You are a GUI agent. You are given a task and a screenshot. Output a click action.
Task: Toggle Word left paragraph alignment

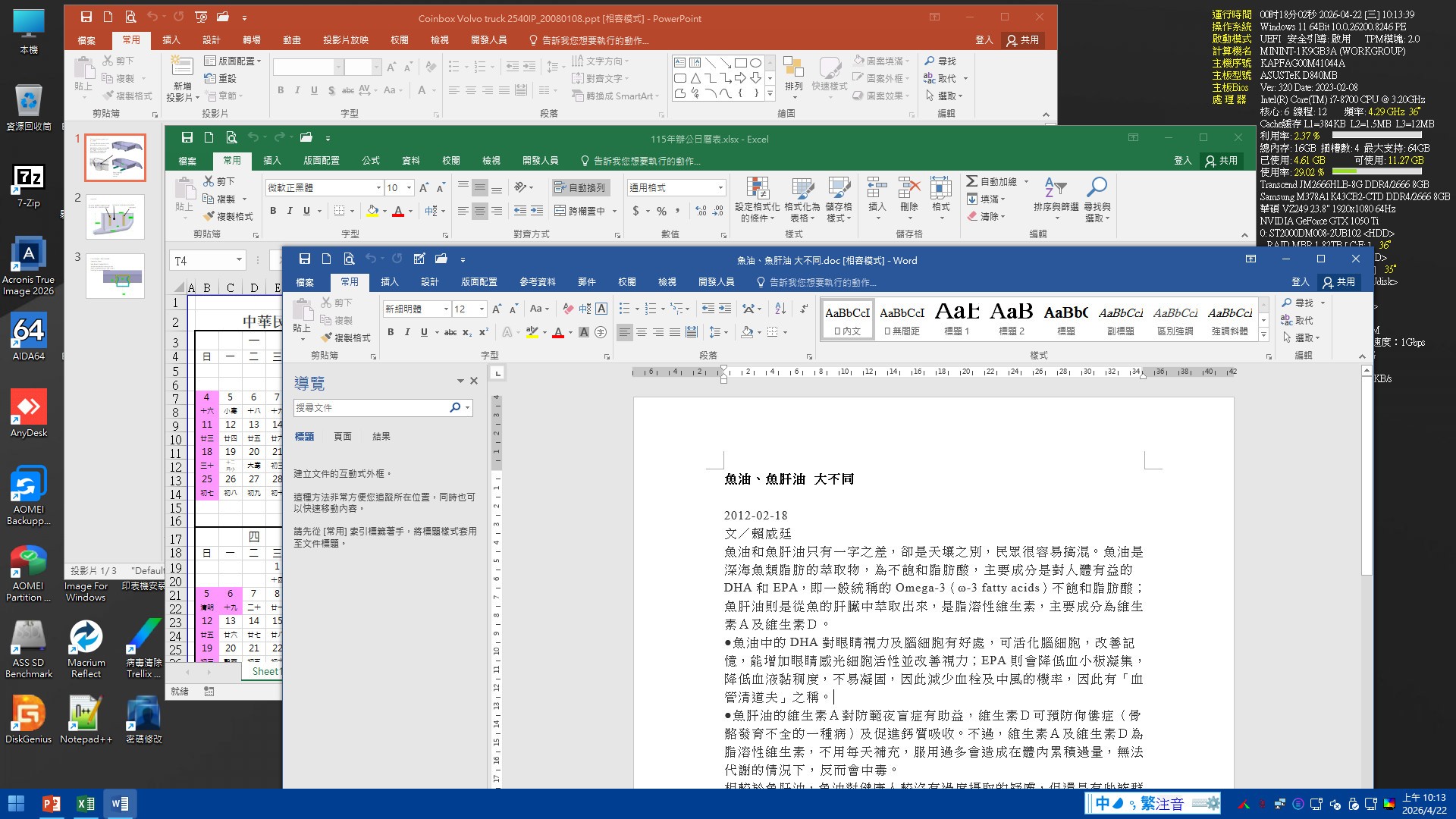click(x=624, y=332)
